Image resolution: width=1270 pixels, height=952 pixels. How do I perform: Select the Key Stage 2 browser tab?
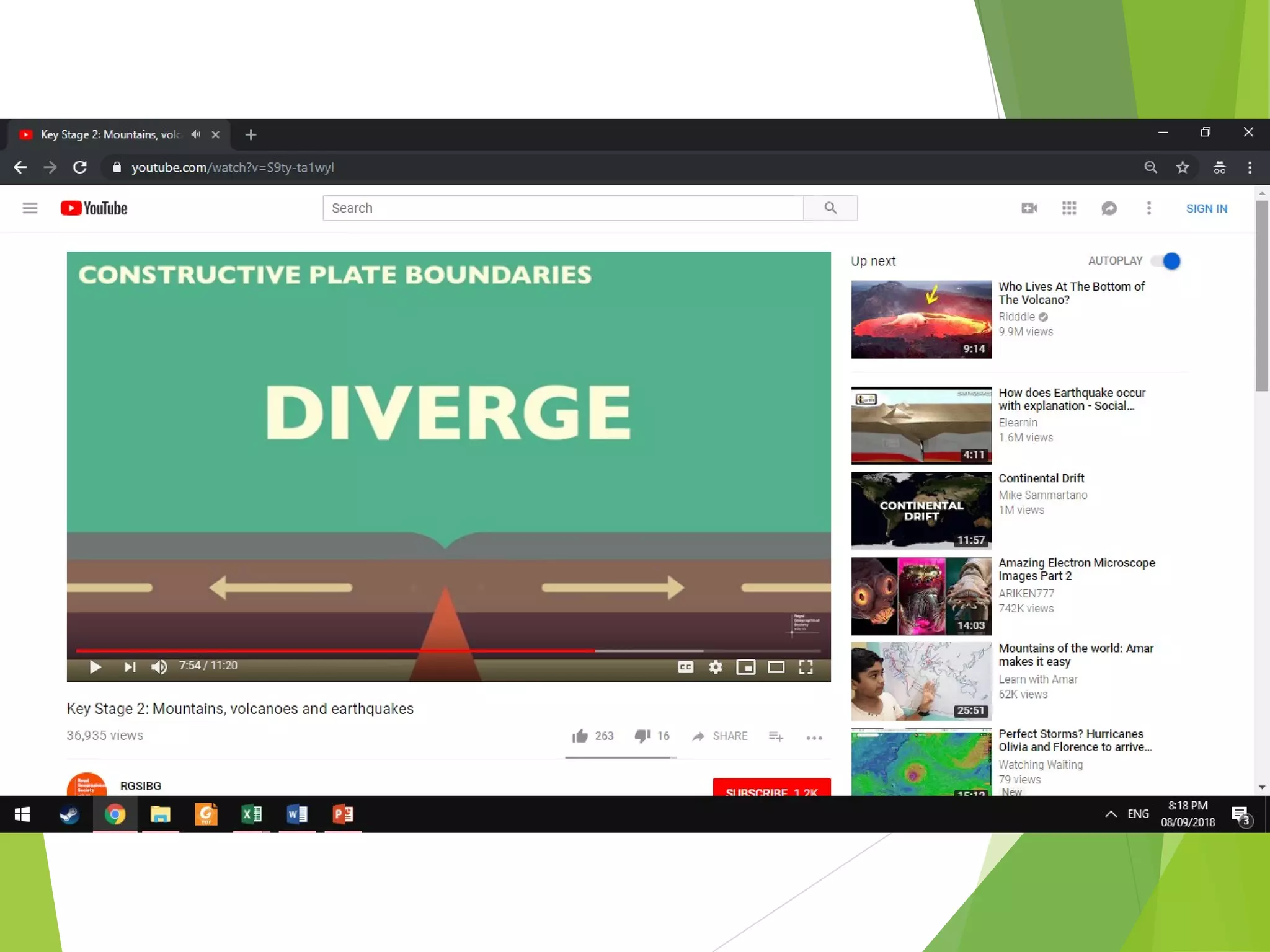click(x=112, y=134)
